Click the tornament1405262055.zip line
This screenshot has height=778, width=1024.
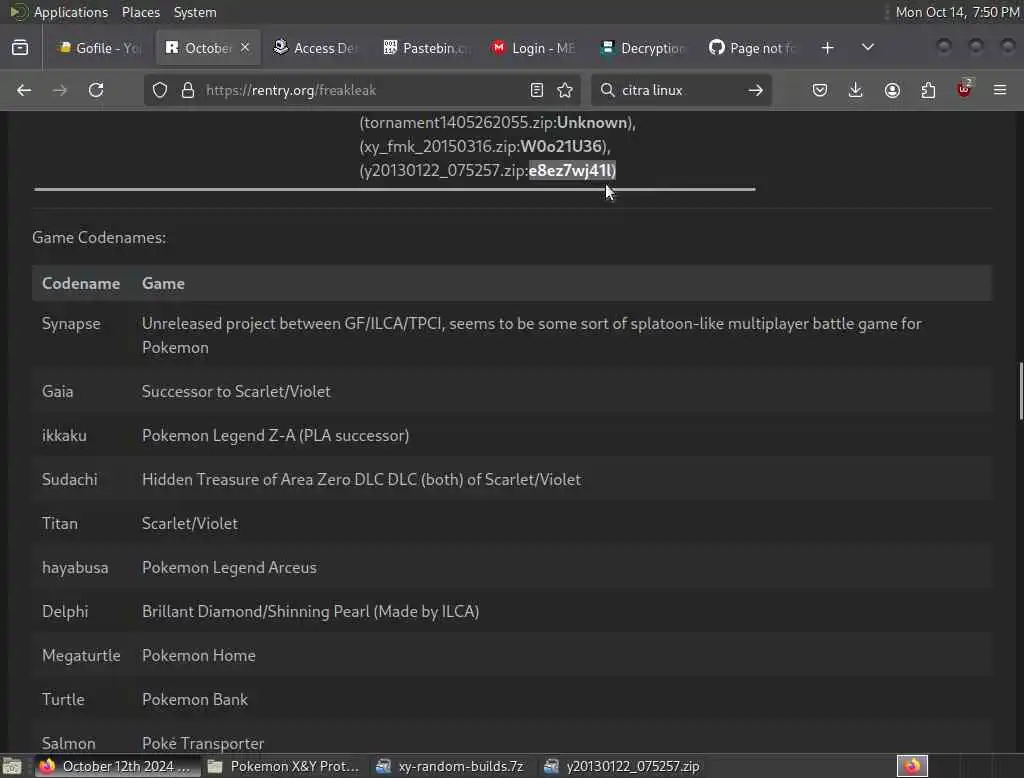click(x=498, y=123)
